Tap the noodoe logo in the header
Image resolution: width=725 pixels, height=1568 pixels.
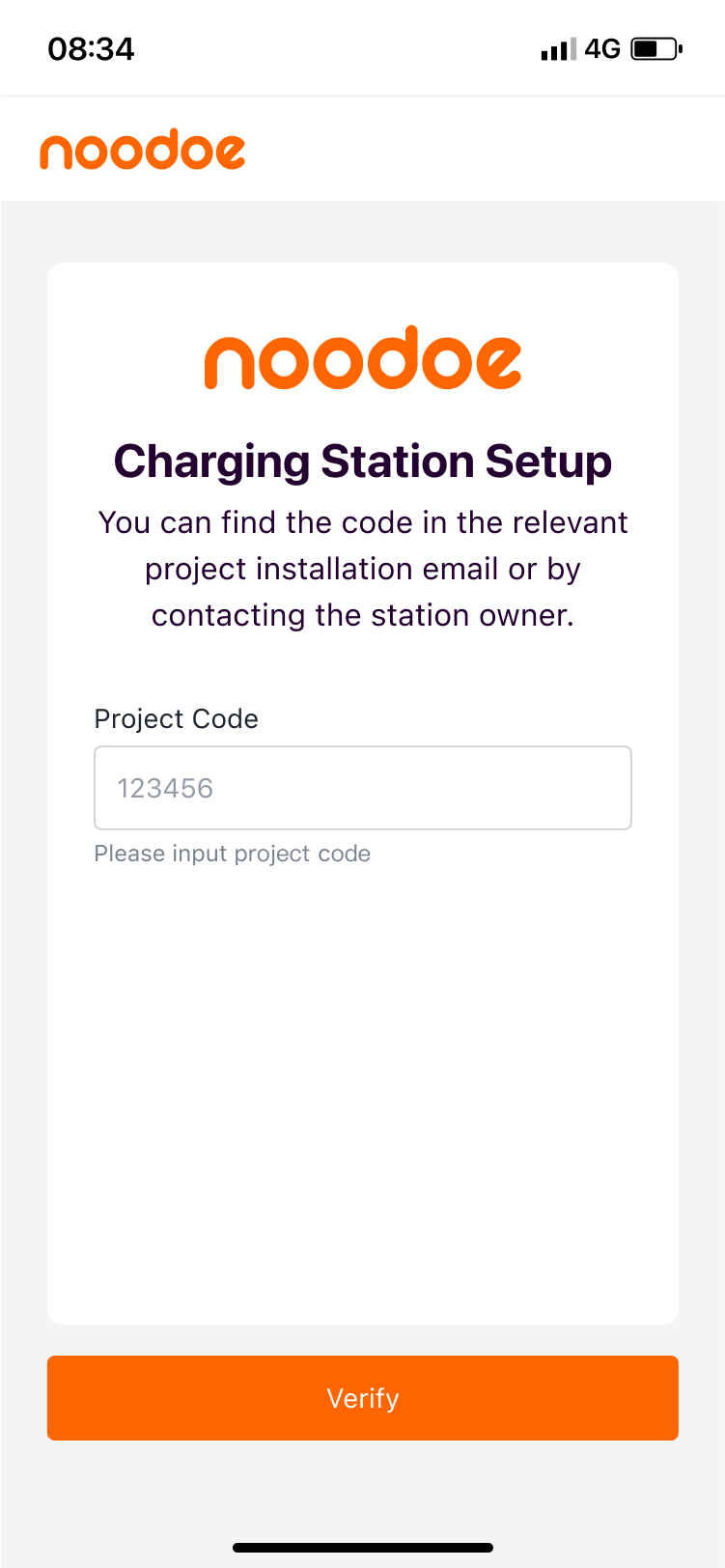143,150
